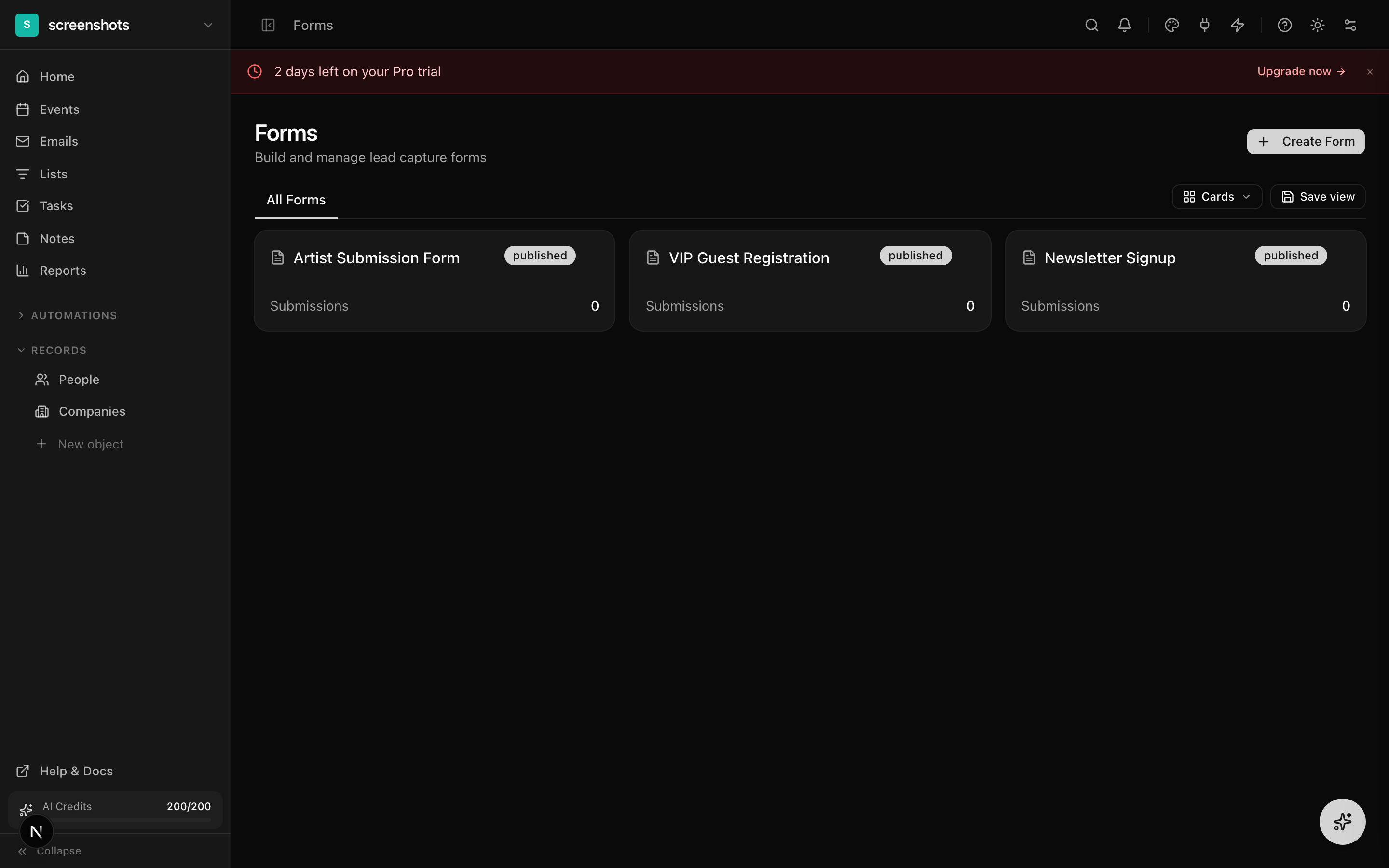Open the palette theme icon

1171,25
